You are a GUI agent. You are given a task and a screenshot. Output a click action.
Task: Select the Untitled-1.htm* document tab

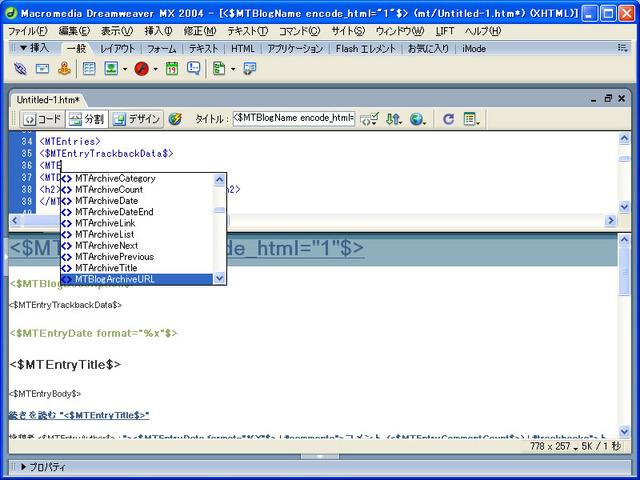tap(48, 100)
